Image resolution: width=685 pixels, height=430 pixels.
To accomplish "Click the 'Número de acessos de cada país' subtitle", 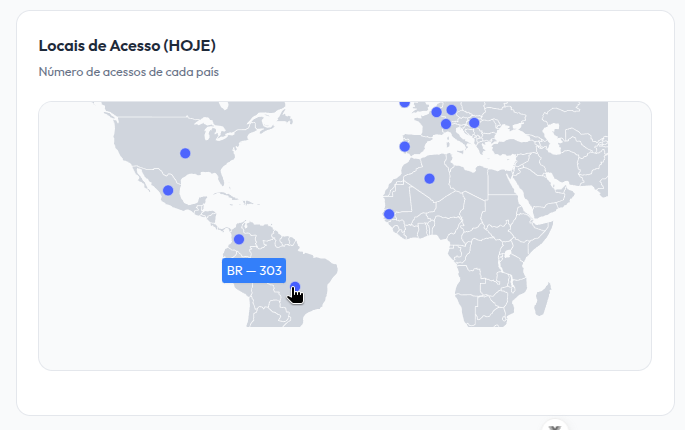I will pos(128,72).
